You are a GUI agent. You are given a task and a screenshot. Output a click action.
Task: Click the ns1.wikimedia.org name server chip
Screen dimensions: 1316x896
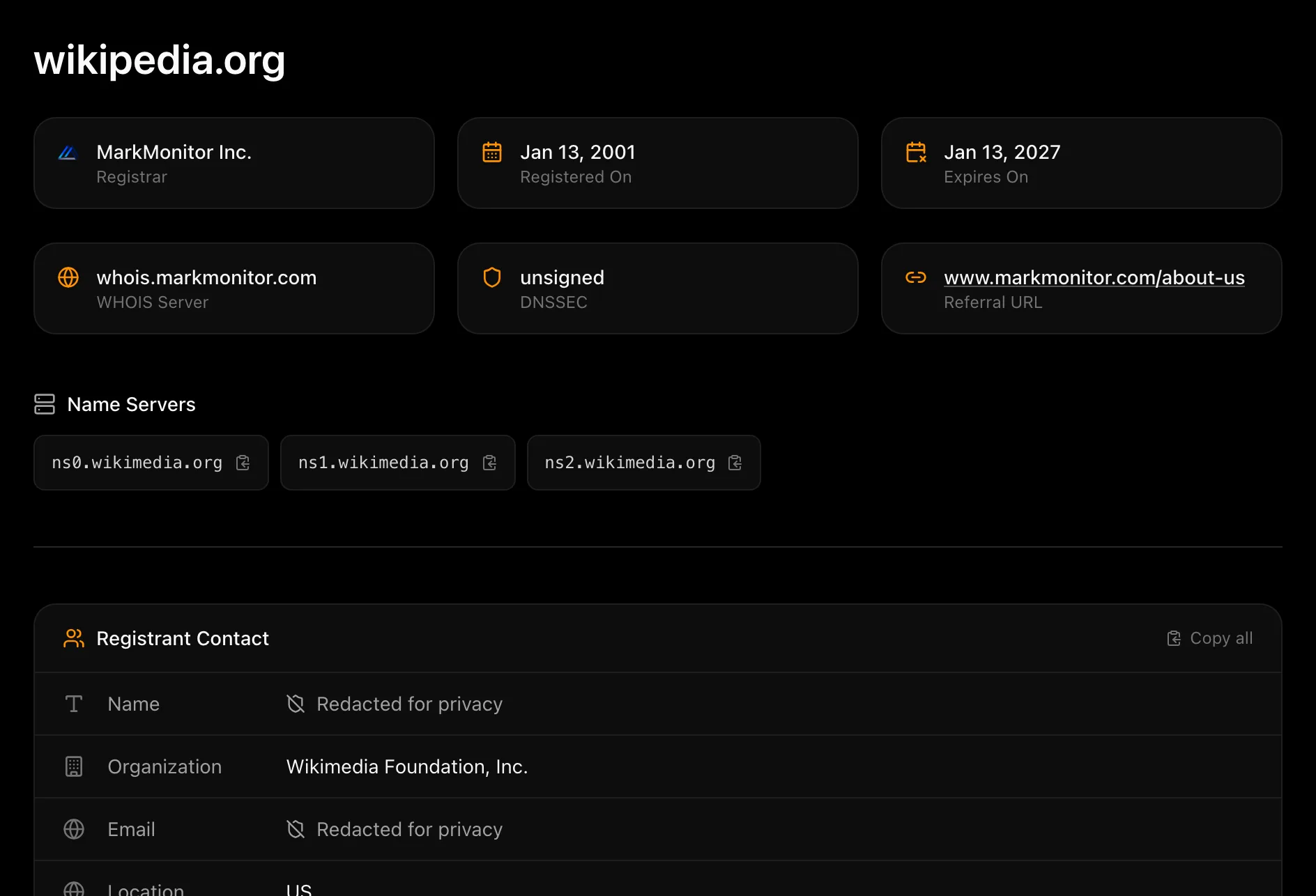[x=398, y=463]
